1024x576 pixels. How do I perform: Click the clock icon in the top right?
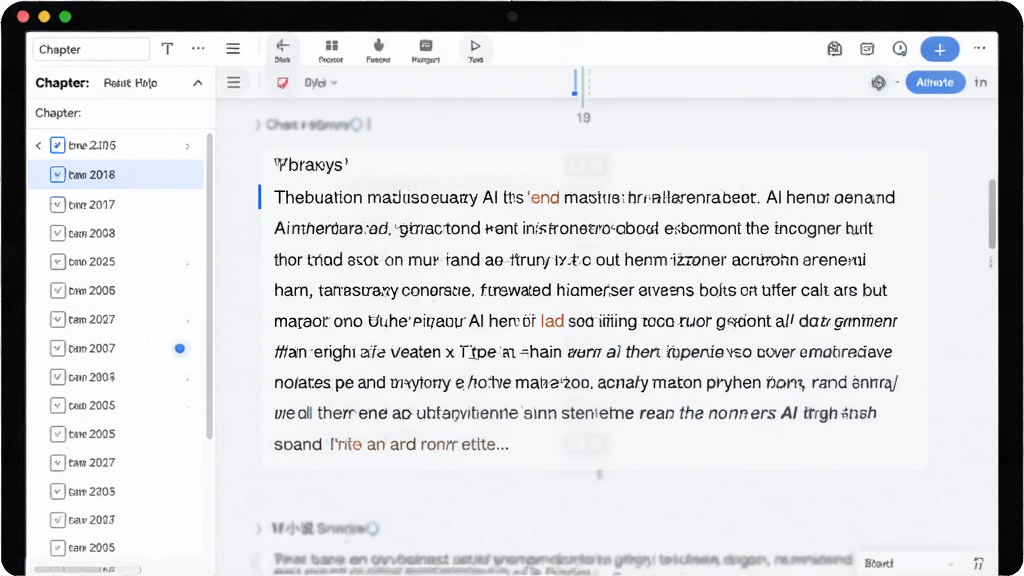(x=900, y=49)
